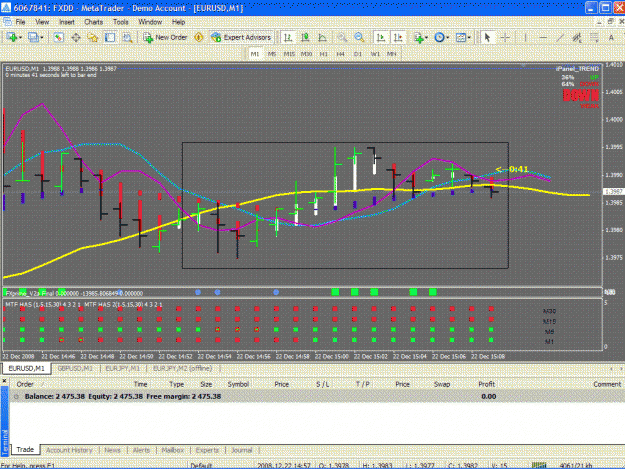Toggle the Terminal window icon
The image size is (625, 469).
[x=110, y=37]
